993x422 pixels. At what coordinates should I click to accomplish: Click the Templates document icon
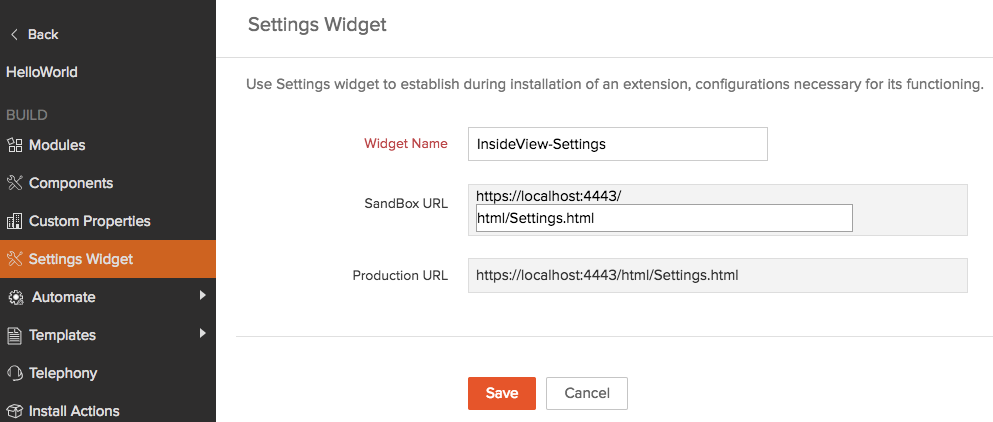coord(14,336)
